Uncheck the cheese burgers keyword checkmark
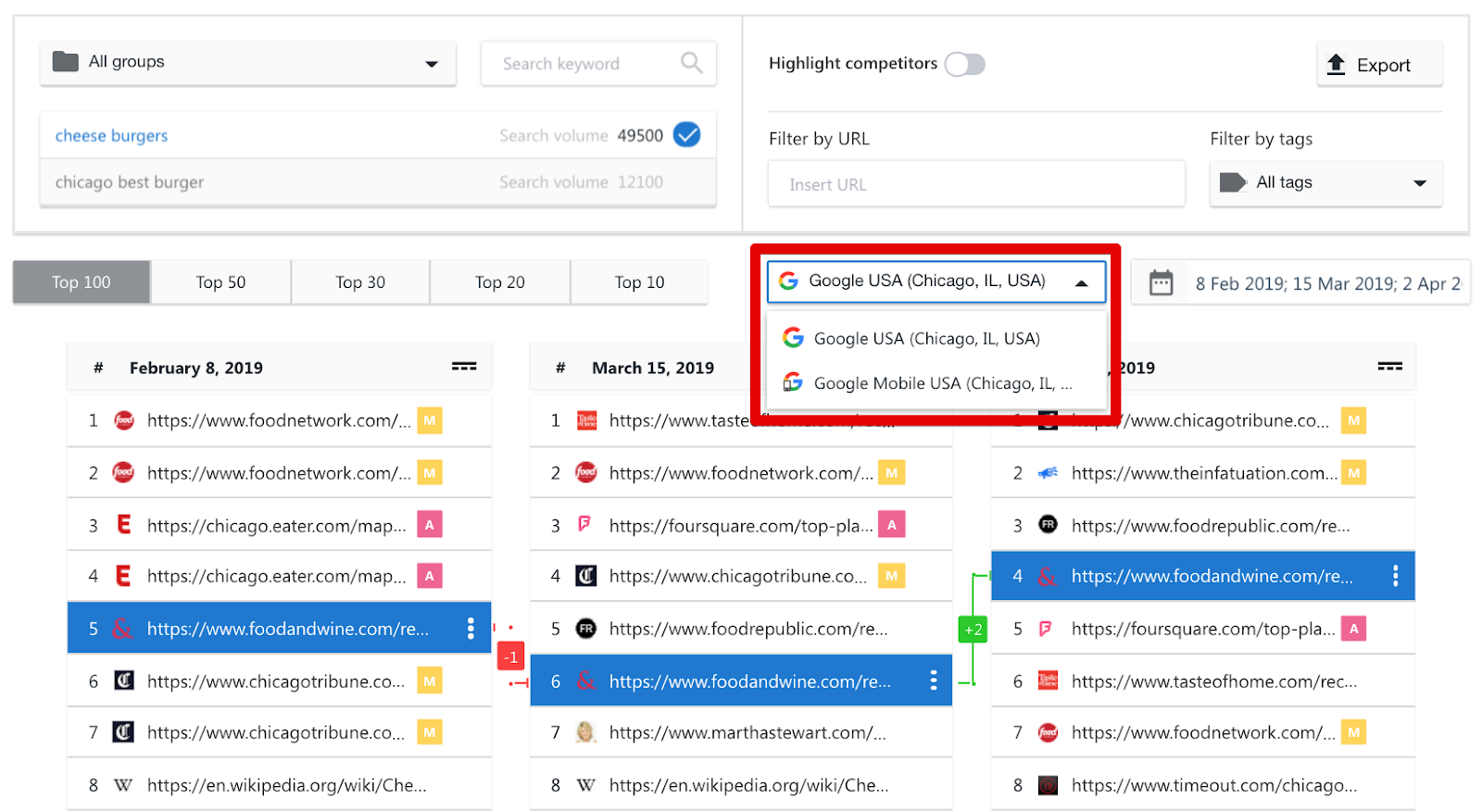Viewport: 1482px width, 812px height. click(686, 135)
